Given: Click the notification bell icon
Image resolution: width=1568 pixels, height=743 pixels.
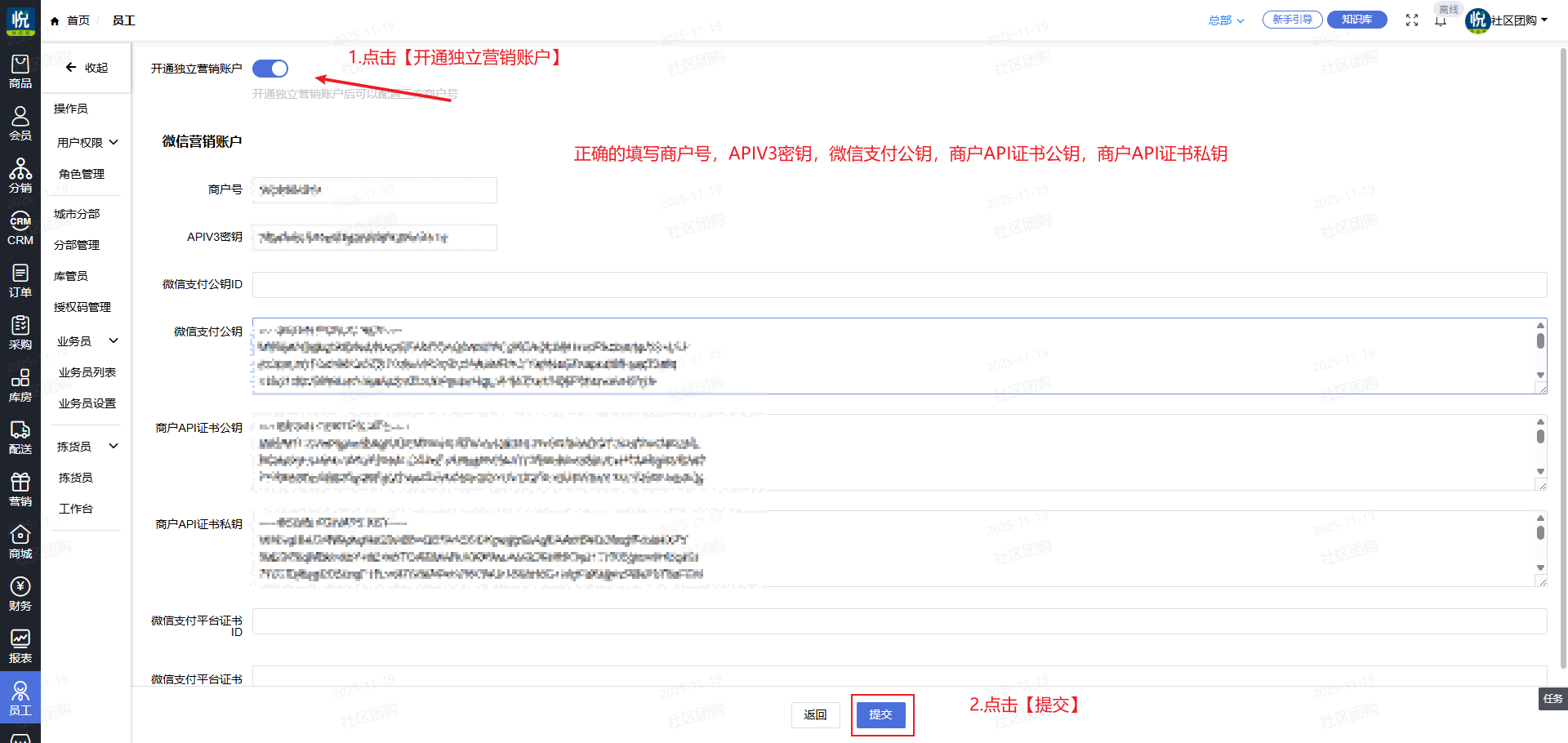Looking at the screenshot, I should coord(1441,21).
